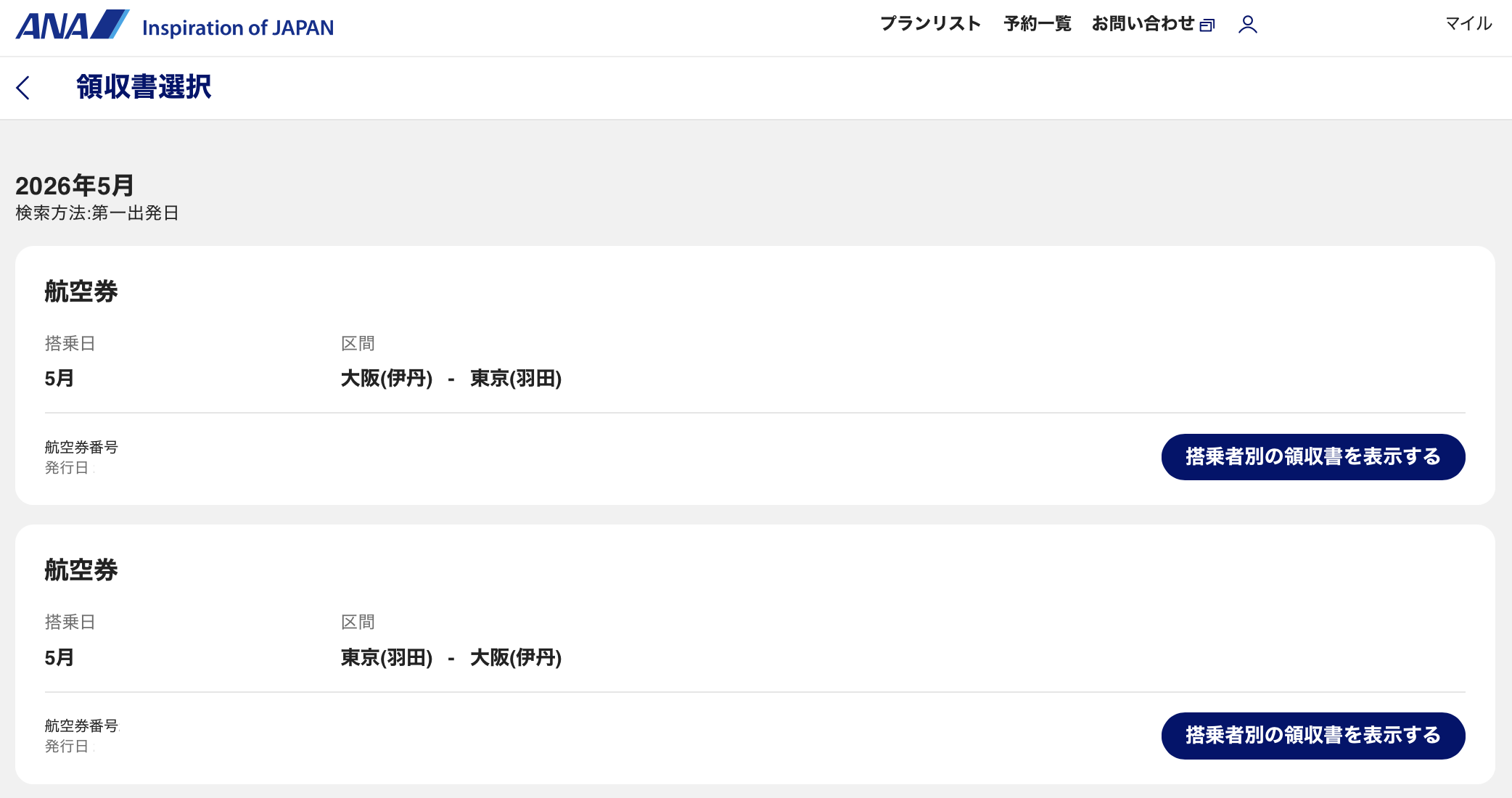Screen dimensions: 1512x798
Task: Select the 領収書選択 page title
Action: click(x=144, y=87)
